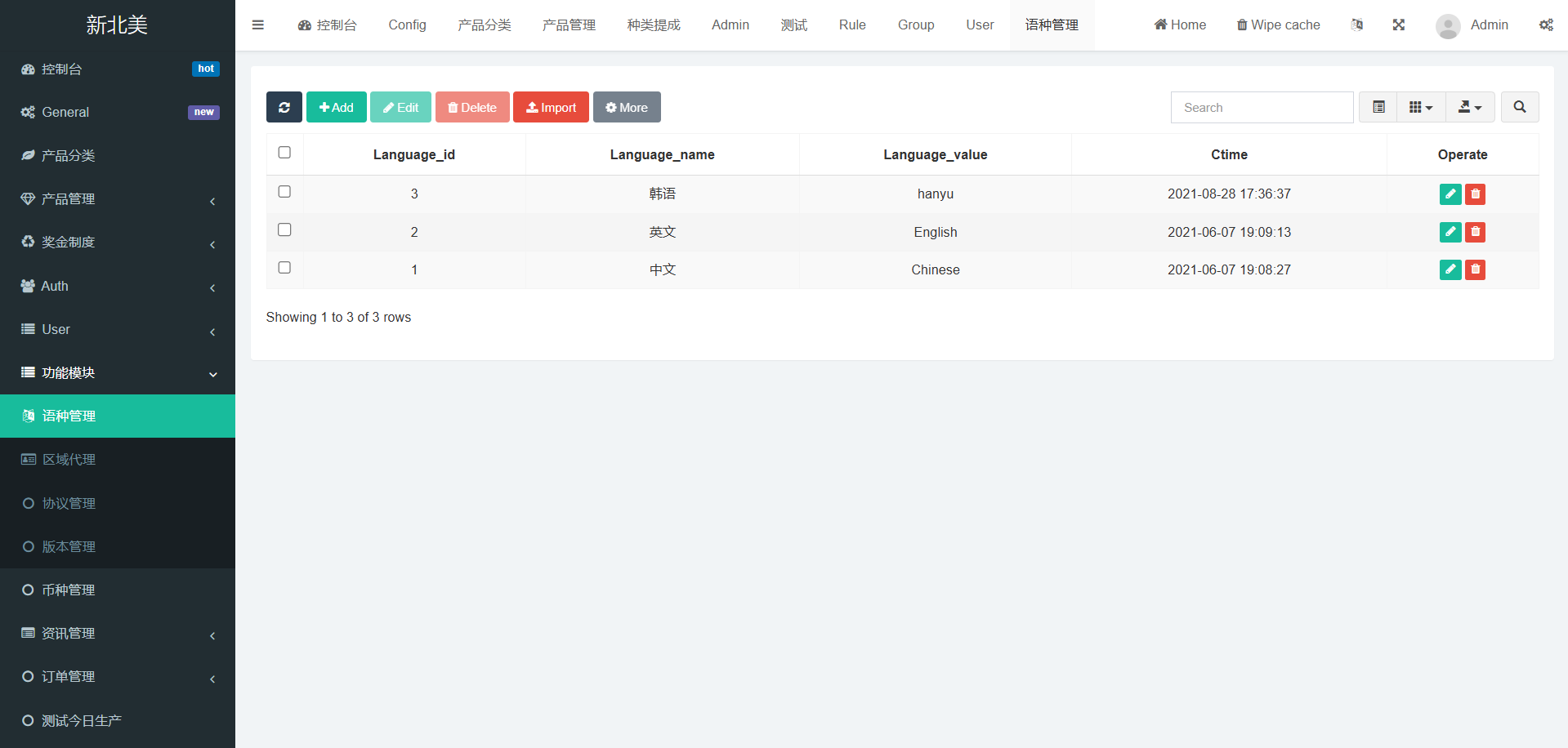Expand the 产品管理 sidebar menu
The image size is (1568, 748).
click(x=118, y=199)
